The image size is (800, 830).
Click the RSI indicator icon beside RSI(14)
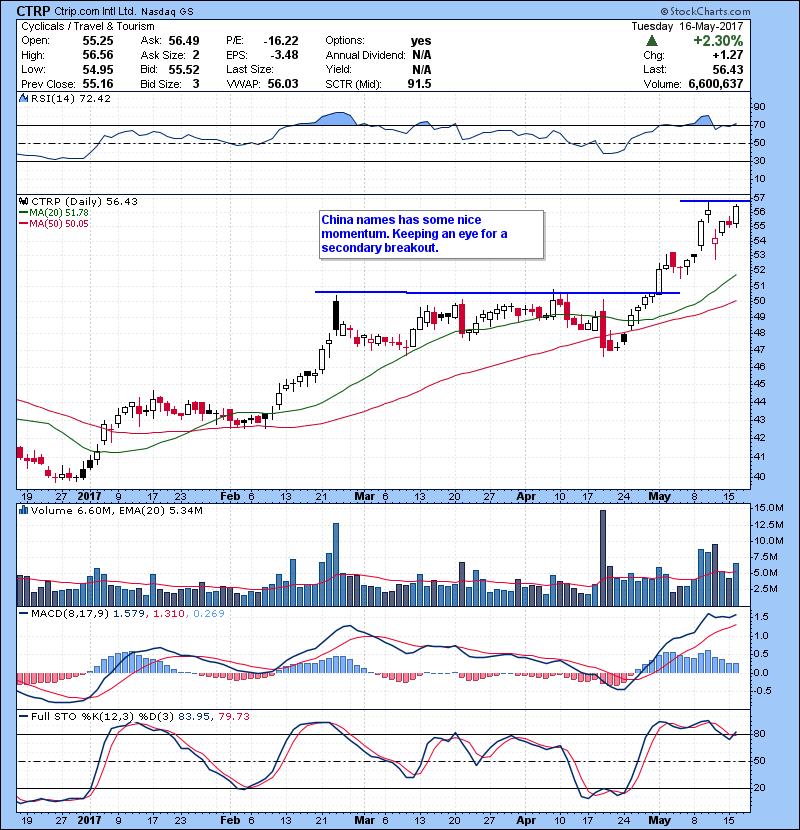[x=23, y=98]
